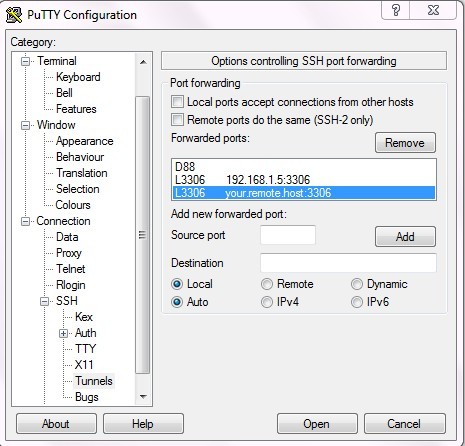
Task: Click the Open button to start session
Action: tap(317, 424)
